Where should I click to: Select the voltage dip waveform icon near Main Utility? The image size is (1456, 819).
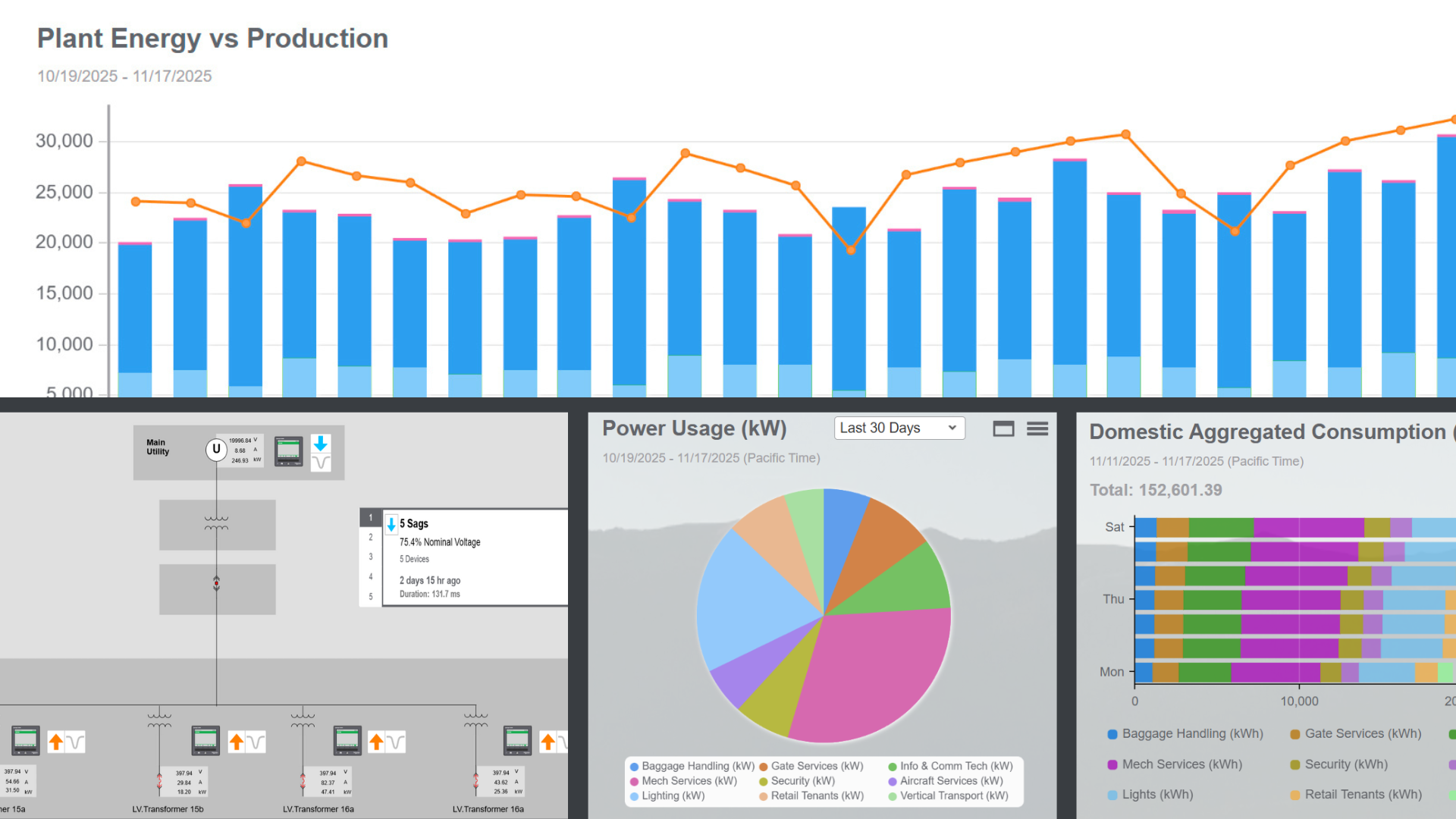click(x=321, y=463)
